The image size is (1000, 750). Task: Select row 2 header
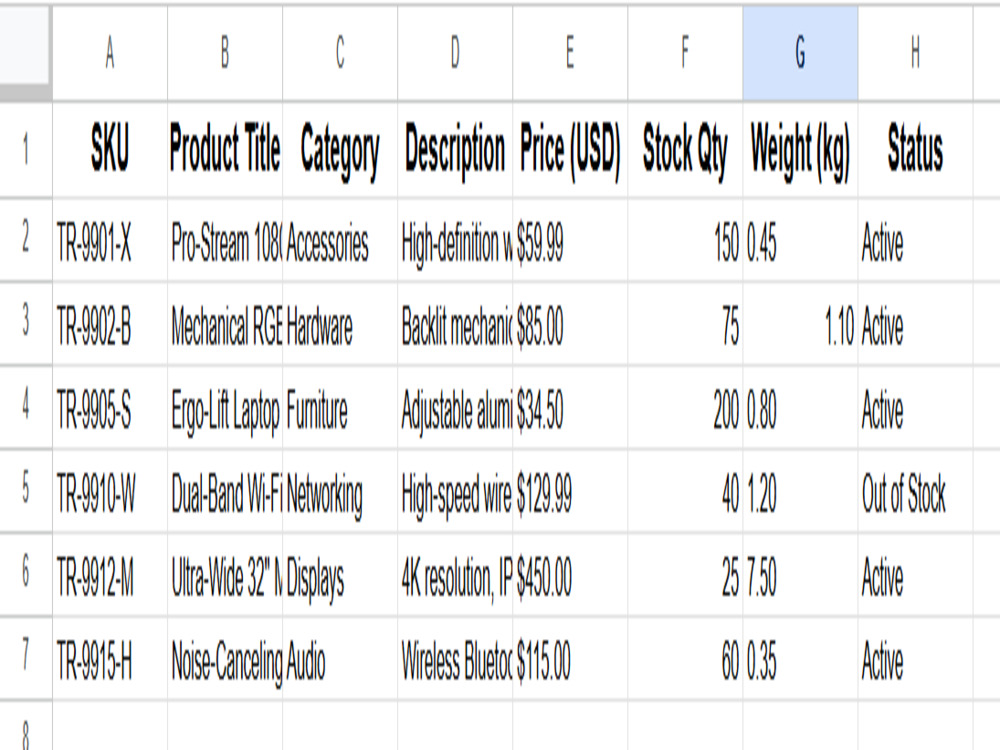26,240
